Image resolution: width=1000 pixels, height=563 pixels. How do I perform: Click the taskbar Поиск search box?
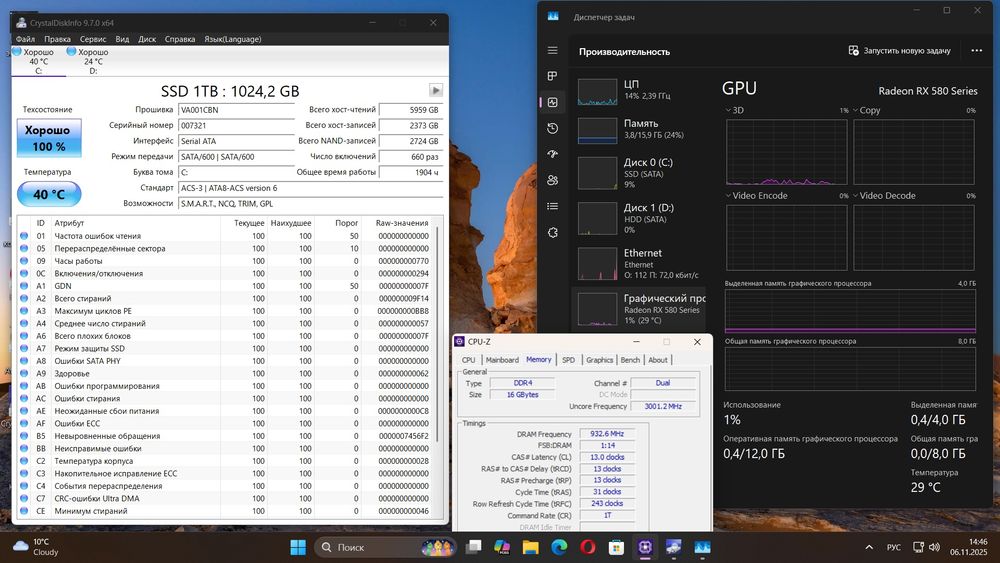(x=386, y=547)
